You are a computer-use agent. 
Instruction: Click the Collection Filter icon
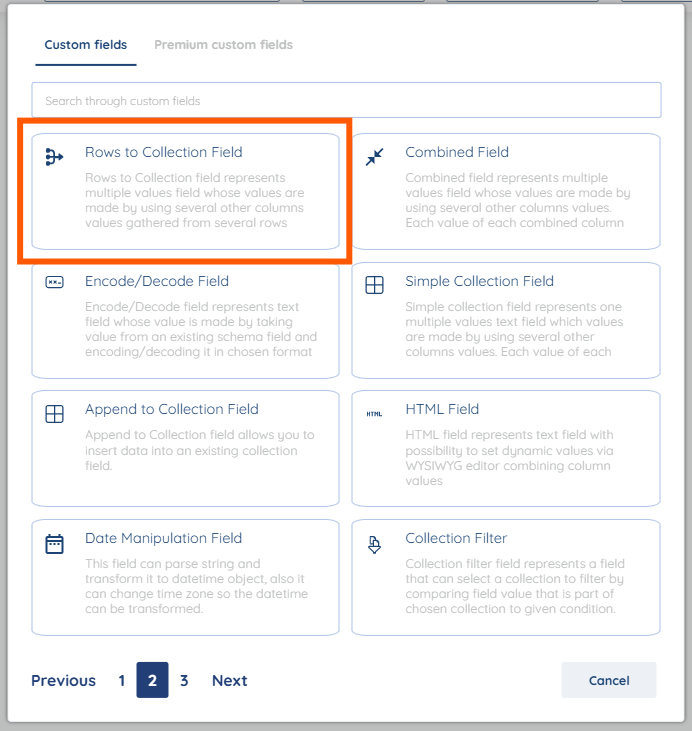click(374, 545)
